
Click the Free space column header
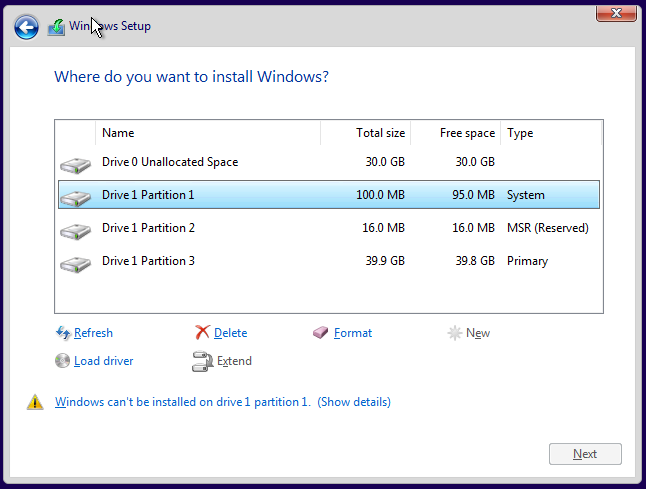[456, 133]
